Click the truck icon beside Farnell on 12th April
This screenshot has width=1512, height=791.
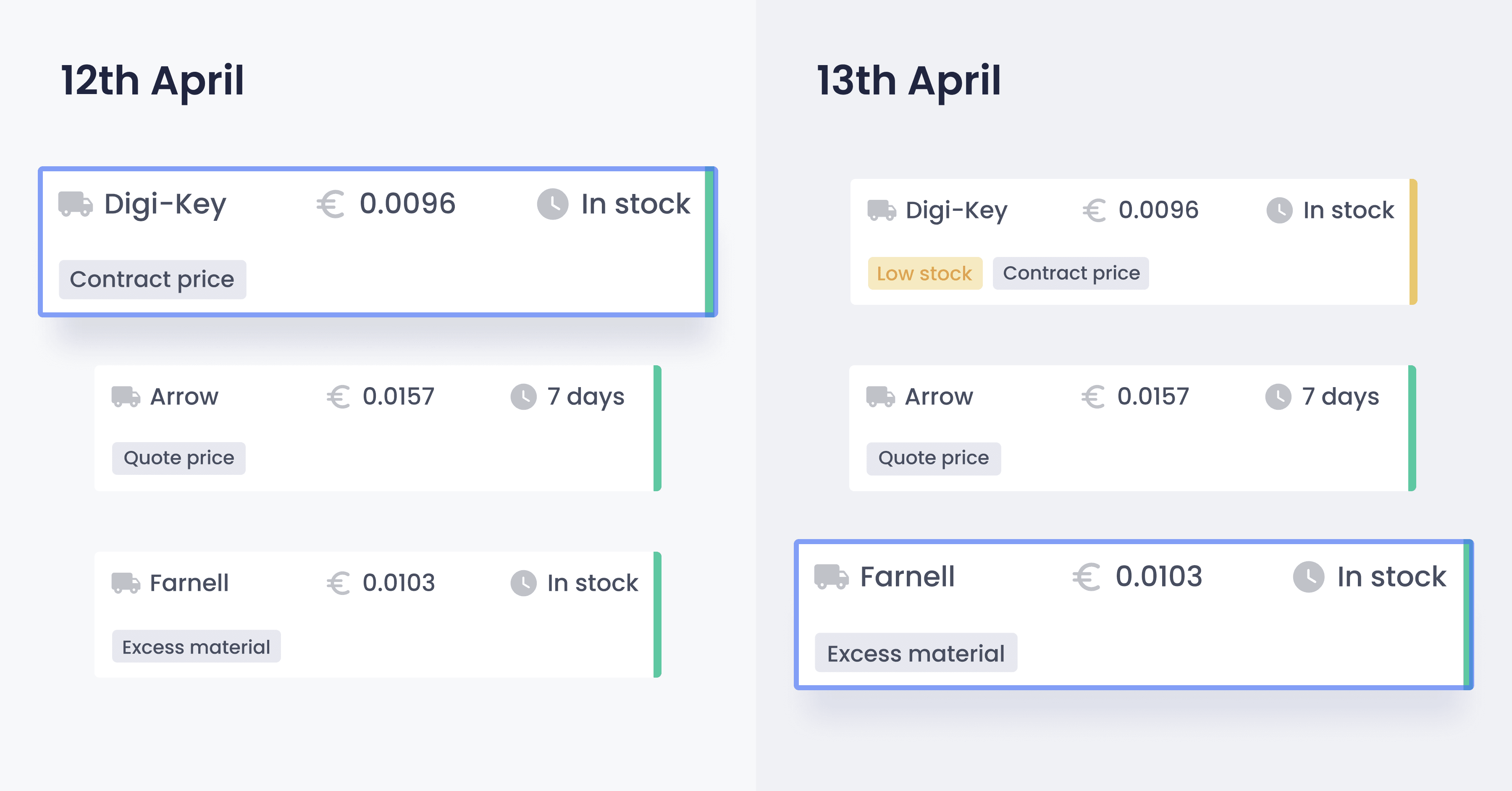tap(126, 583)
